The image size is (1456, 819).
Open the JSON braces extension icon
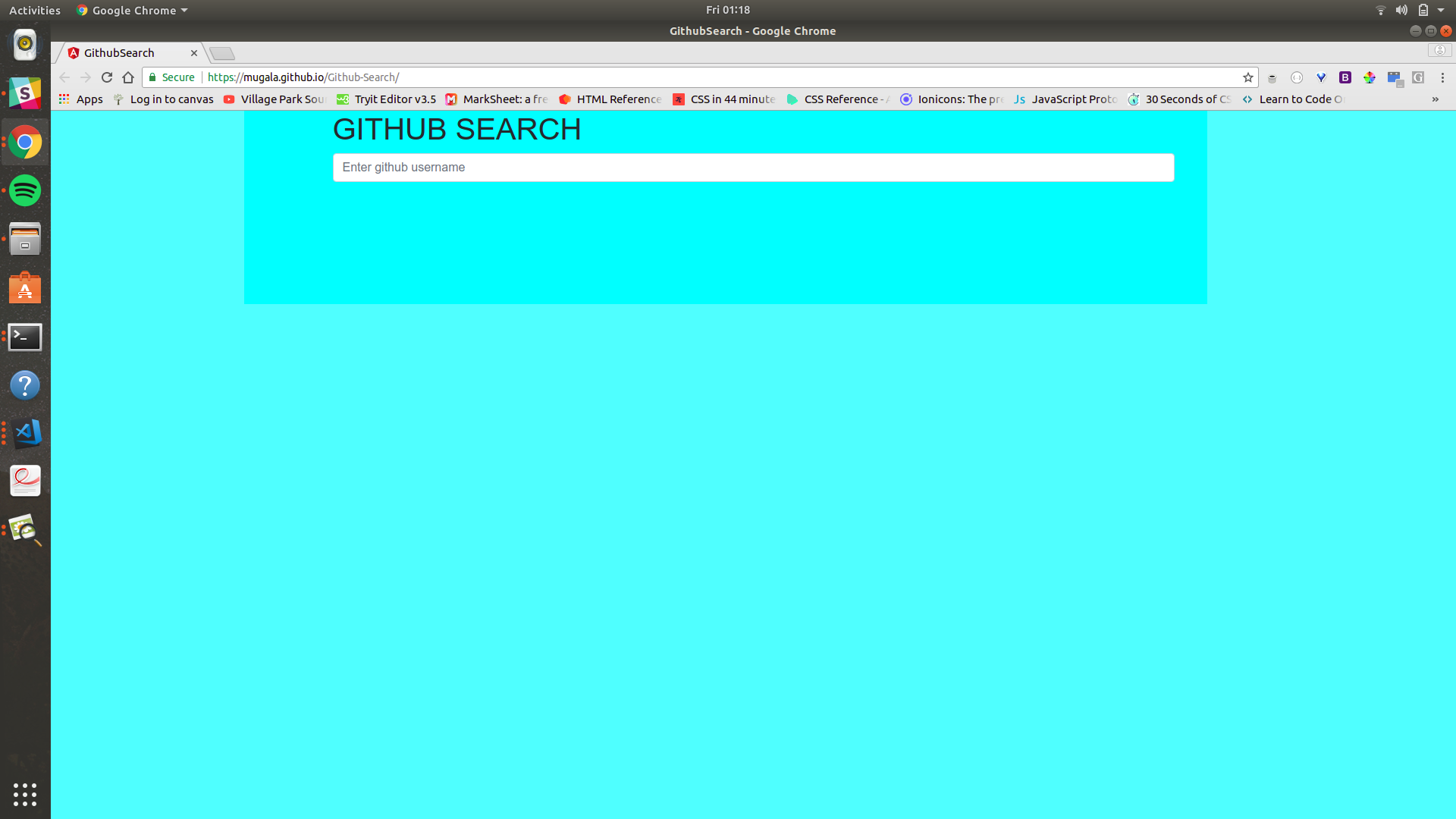(x=1297, y=77)
